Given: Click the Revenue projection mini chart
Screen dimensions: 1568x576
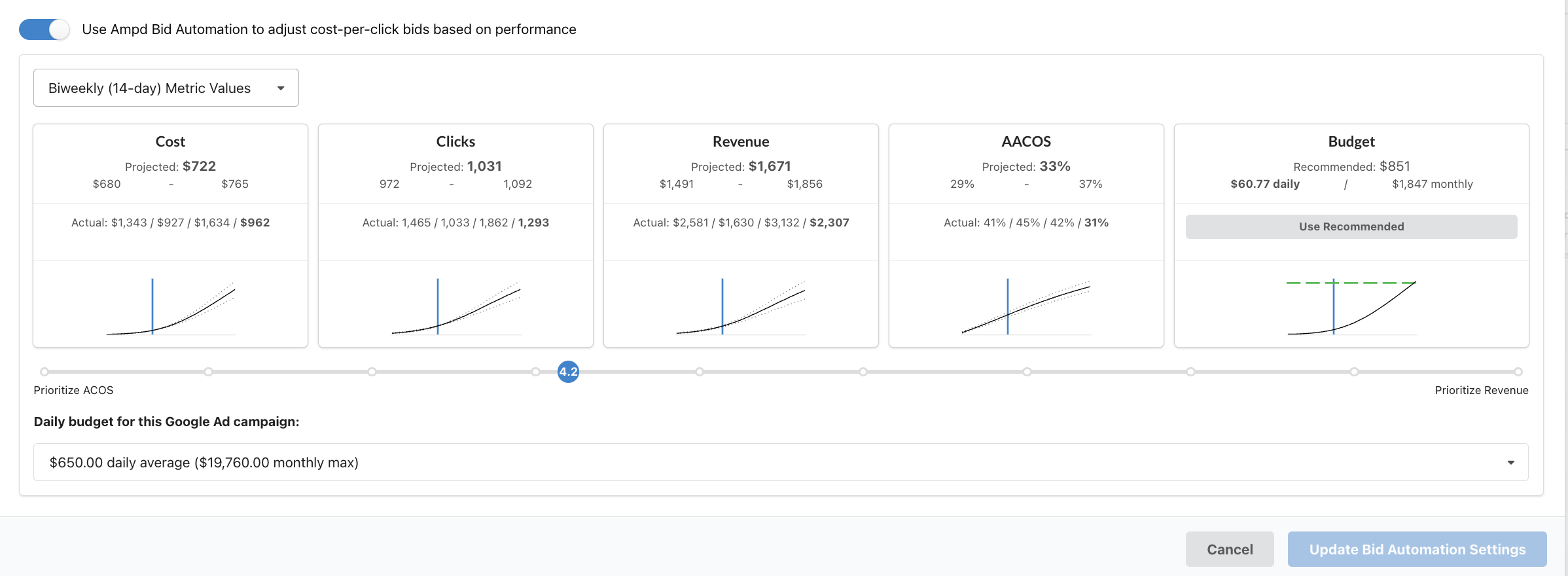Looking at the screenshot, I should pyautogui.click(x=741, y=304).
